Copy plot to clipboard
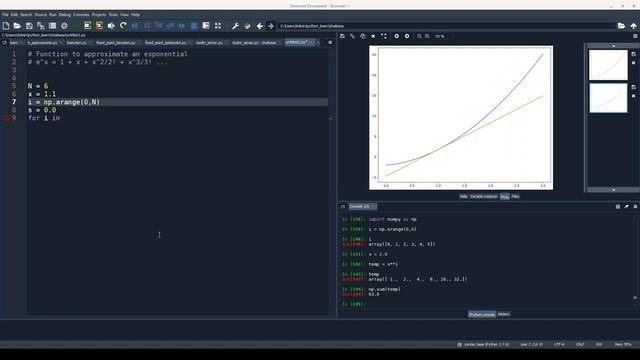The image size is (640, 360). 363,36
